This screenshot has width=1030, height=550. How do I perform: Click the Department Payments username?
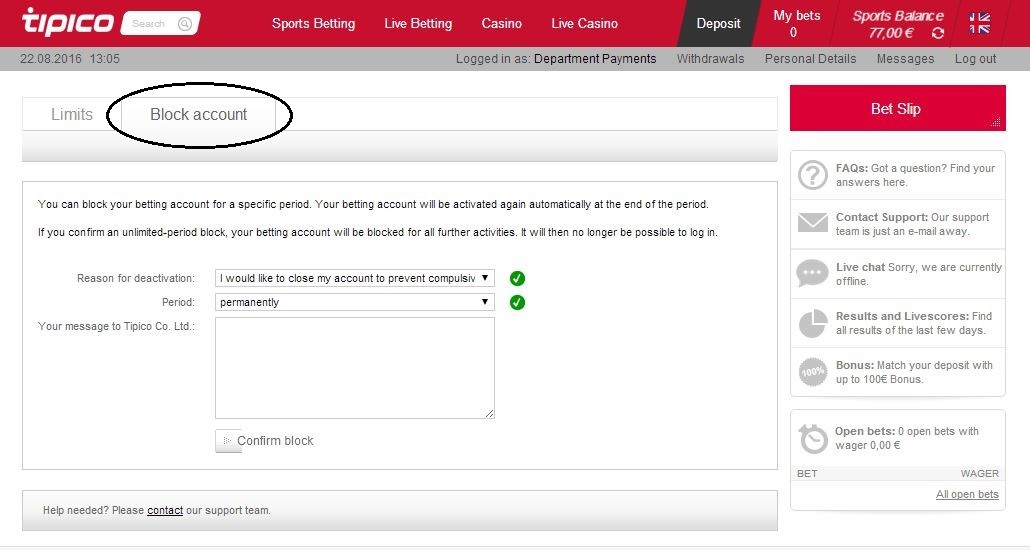click(594, 58)
